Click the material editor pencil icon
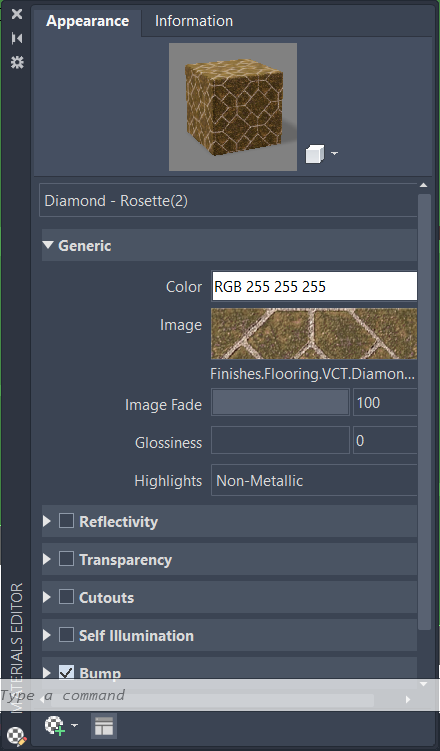 point(18,736)
